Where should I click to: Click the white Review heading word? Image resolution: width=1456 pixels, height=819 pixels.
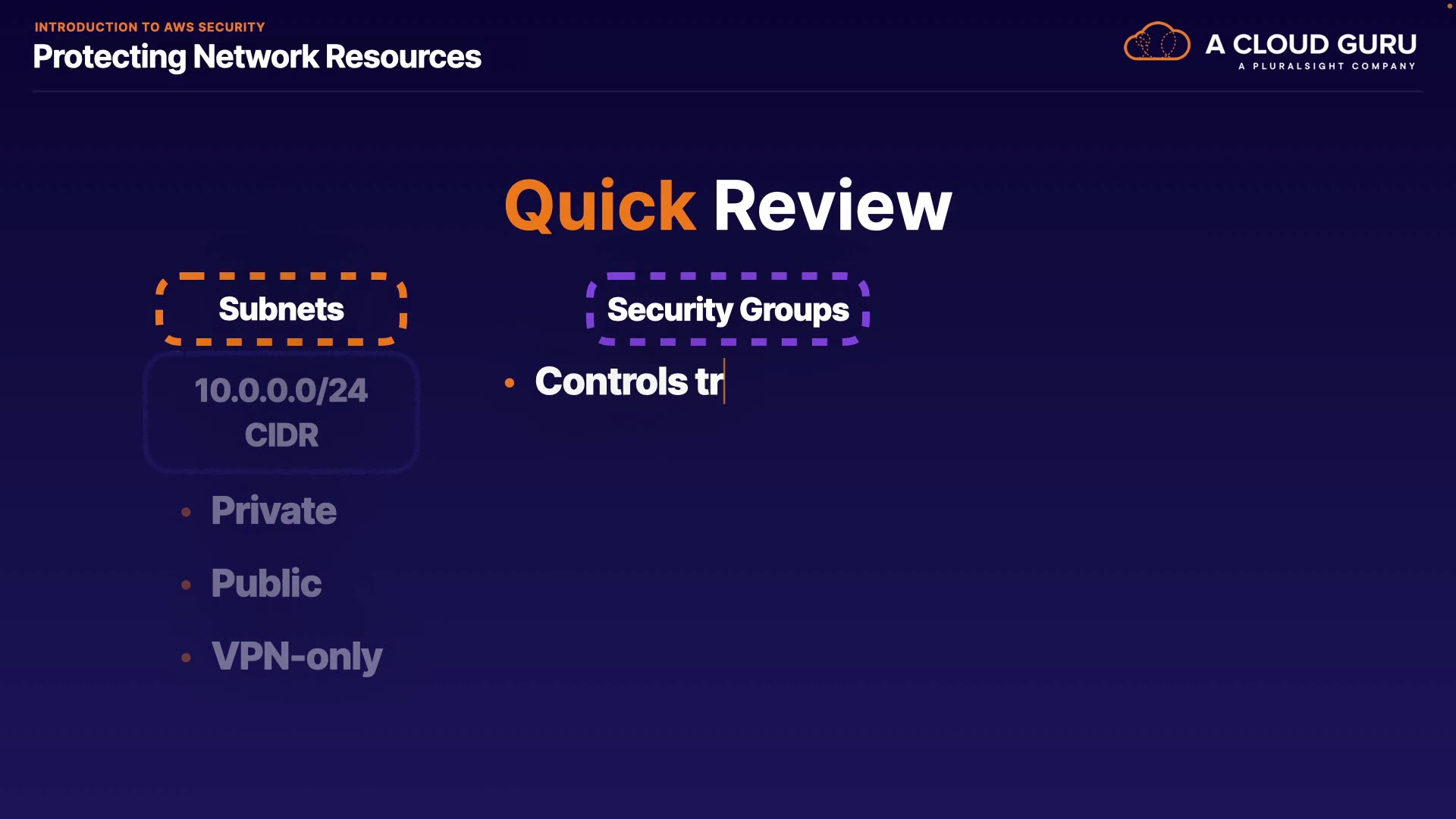[832, 206]
